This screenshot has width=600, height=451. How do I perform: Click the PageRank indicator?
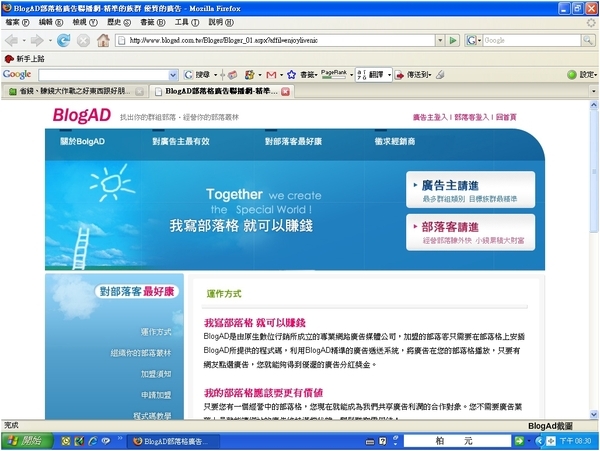(334, 74)
